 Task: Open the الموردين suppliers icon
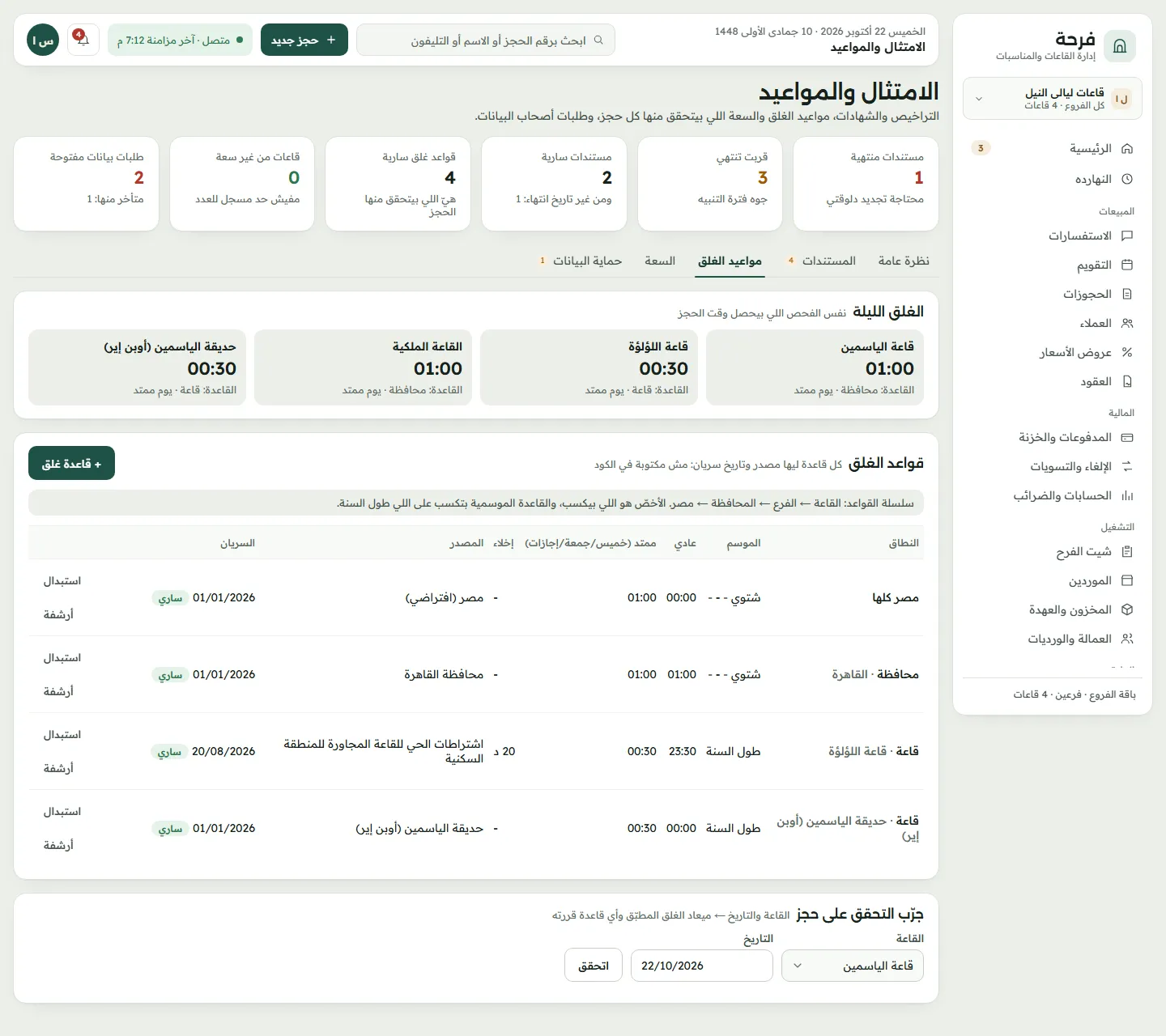(1126, 581)
